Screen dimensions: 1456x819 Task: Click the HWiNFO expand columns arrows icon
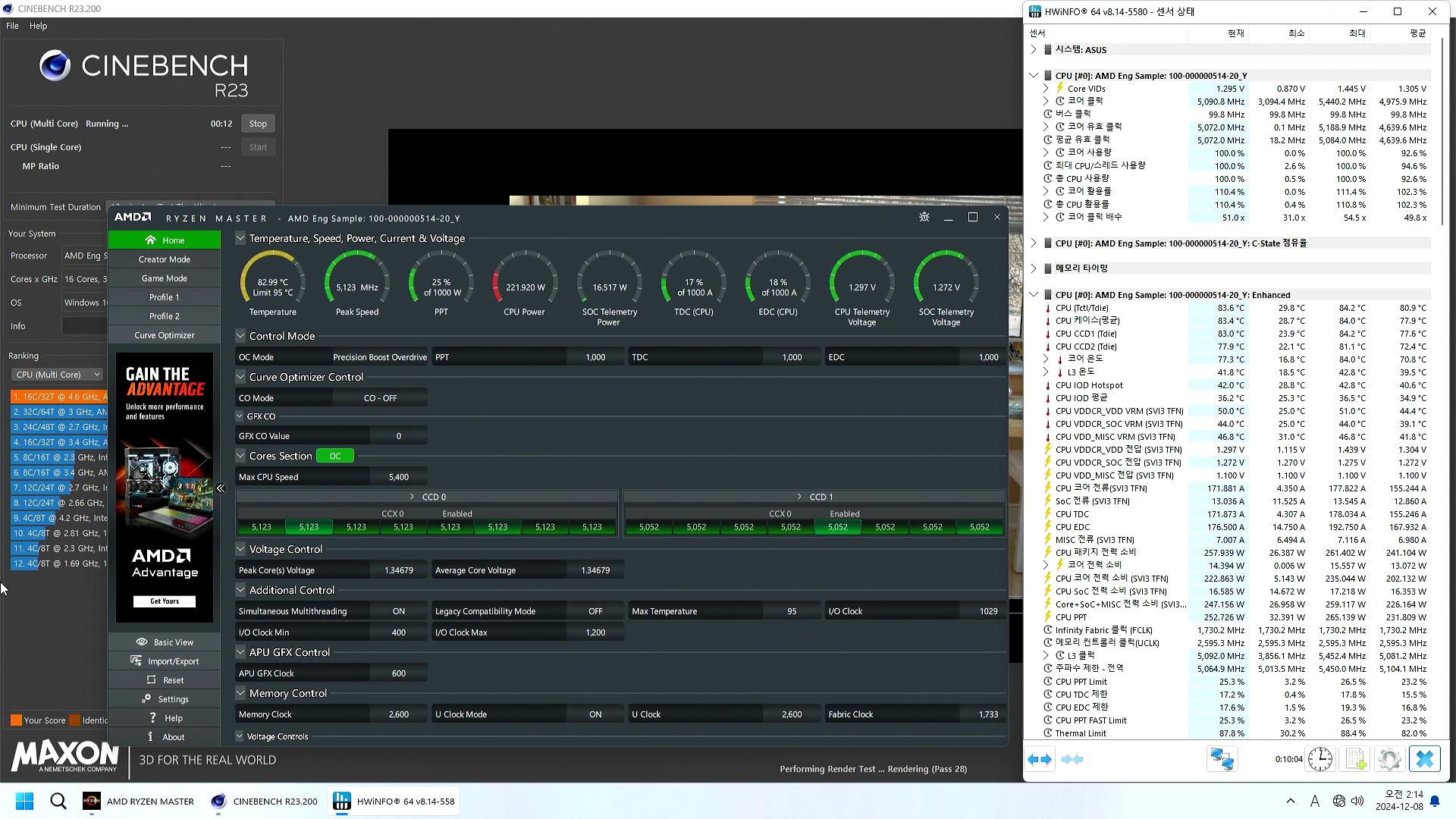click(x=1040, y=759)
